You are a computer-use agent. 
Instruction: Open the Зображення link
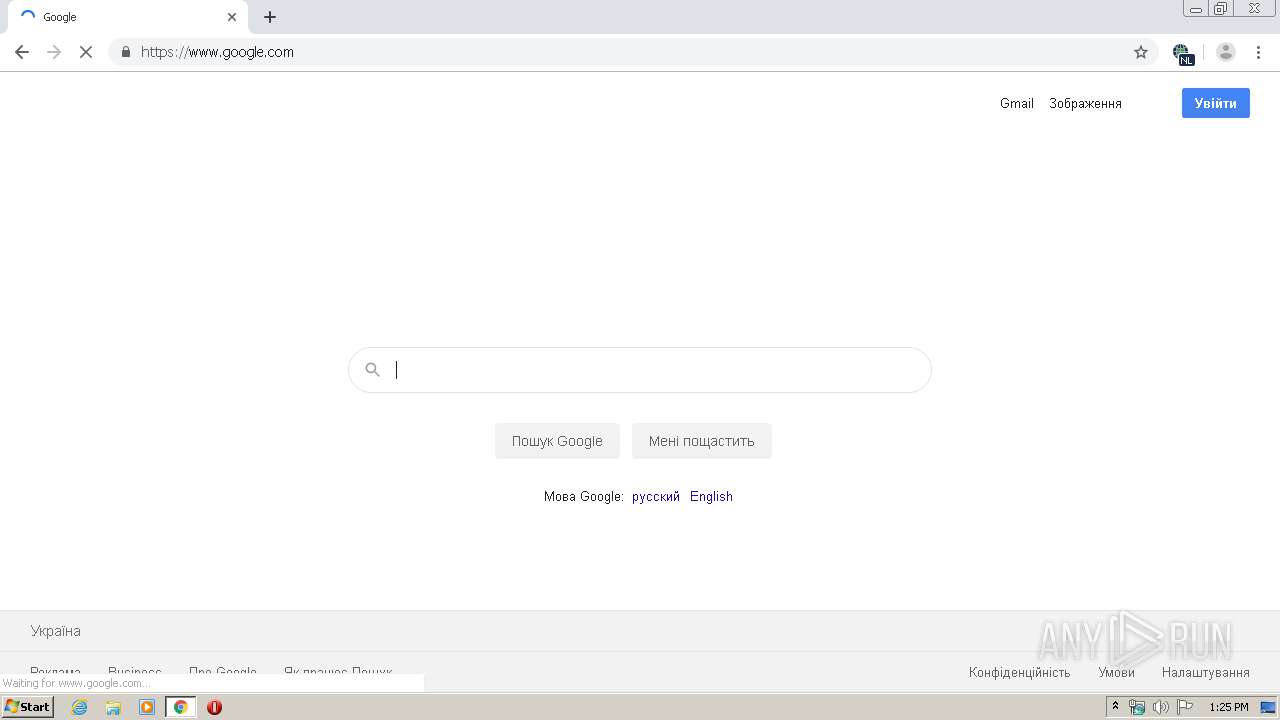click(1085, 103)
